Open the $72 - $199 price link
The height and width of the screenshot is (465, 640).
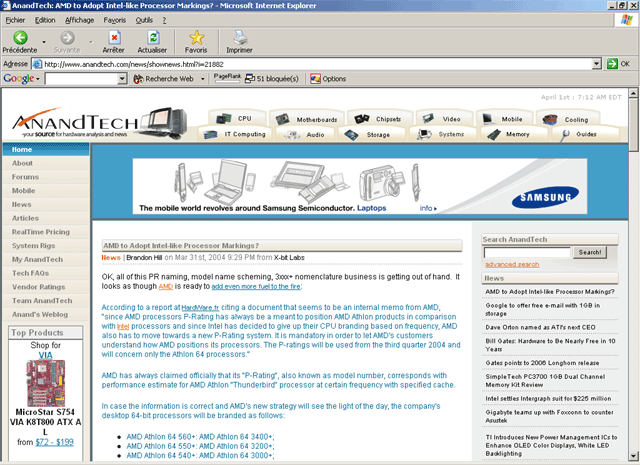tap(54, 442)
